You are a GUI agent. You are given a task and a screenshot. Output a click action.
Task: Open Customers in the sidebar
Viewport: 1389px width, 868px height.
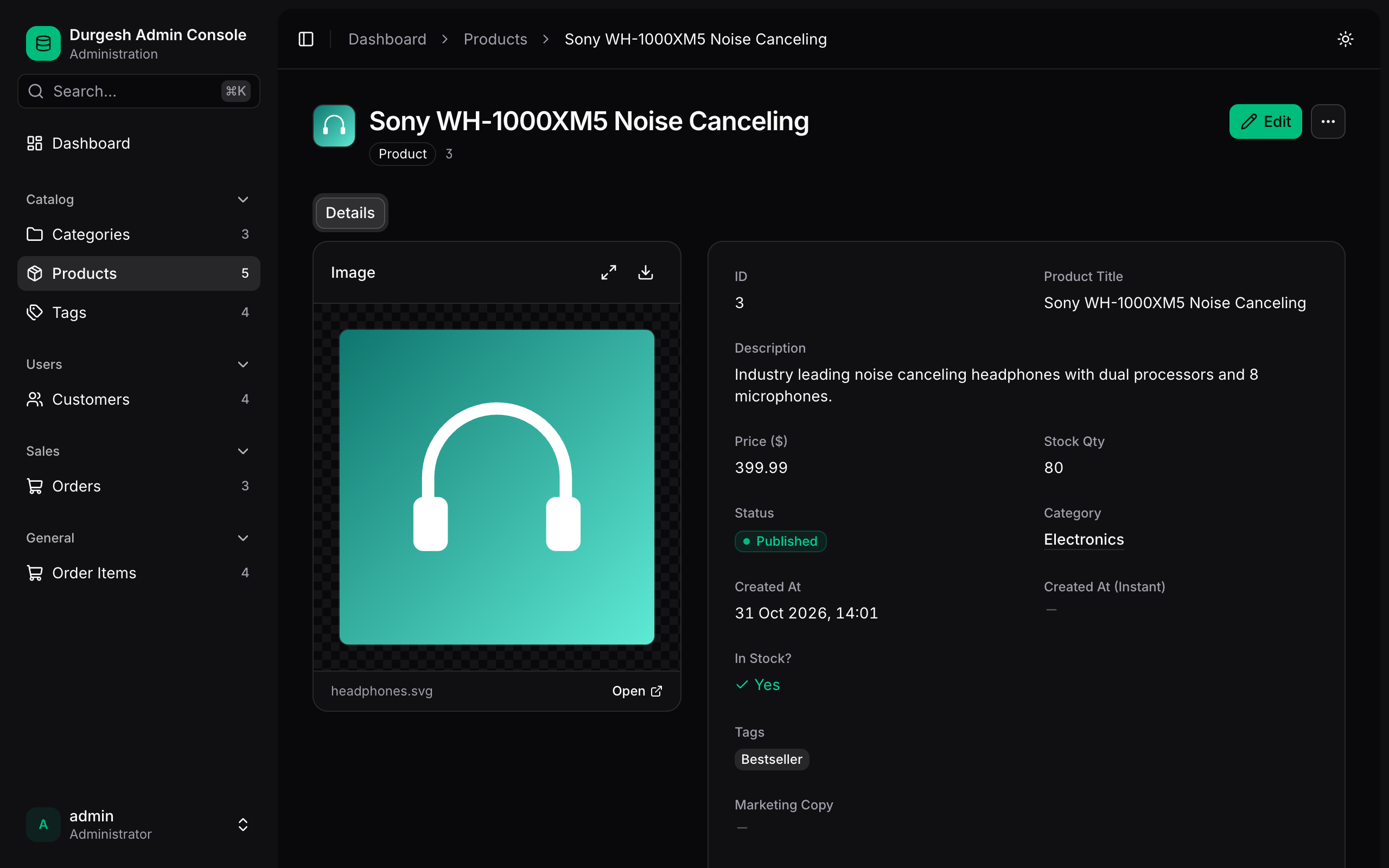tap(139, 399)
